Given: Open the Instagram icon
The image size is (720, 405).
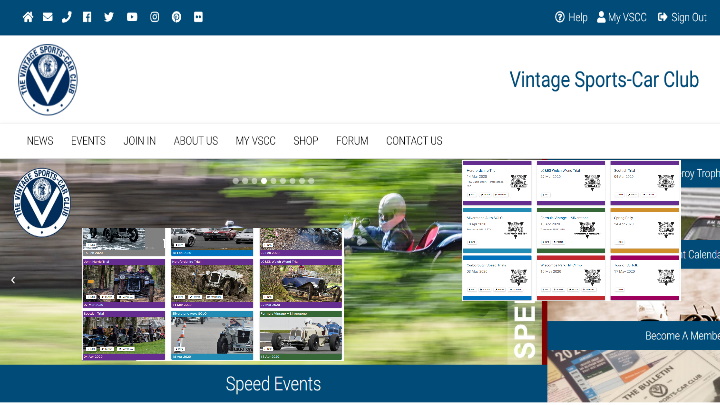Looking at the screenshot, I should click(x=155, y=17).
